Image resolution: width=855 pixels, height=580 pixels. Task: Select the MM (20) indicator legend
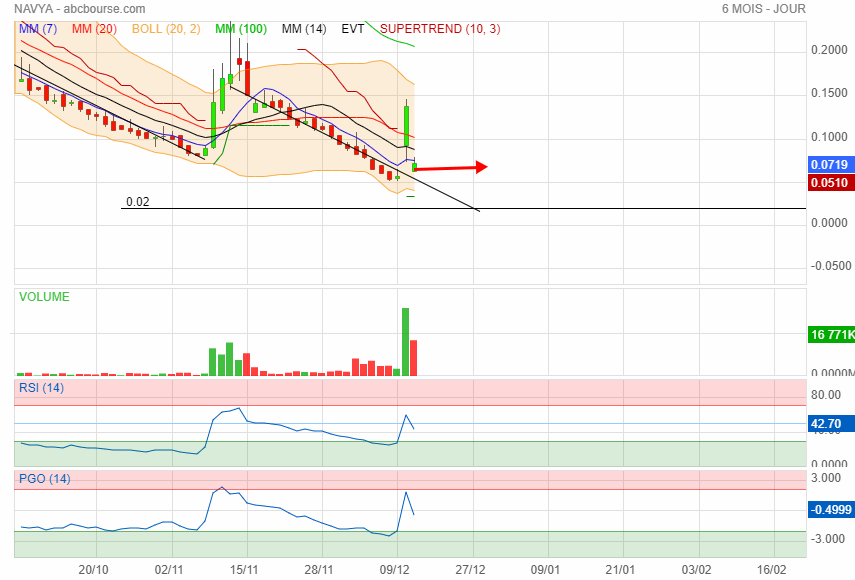(x=94, y=29)
